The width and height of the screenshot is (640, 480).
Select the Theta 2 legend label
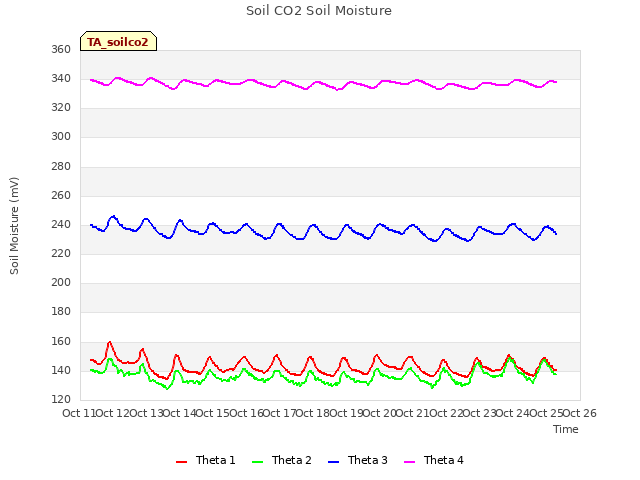click(291, 460)
